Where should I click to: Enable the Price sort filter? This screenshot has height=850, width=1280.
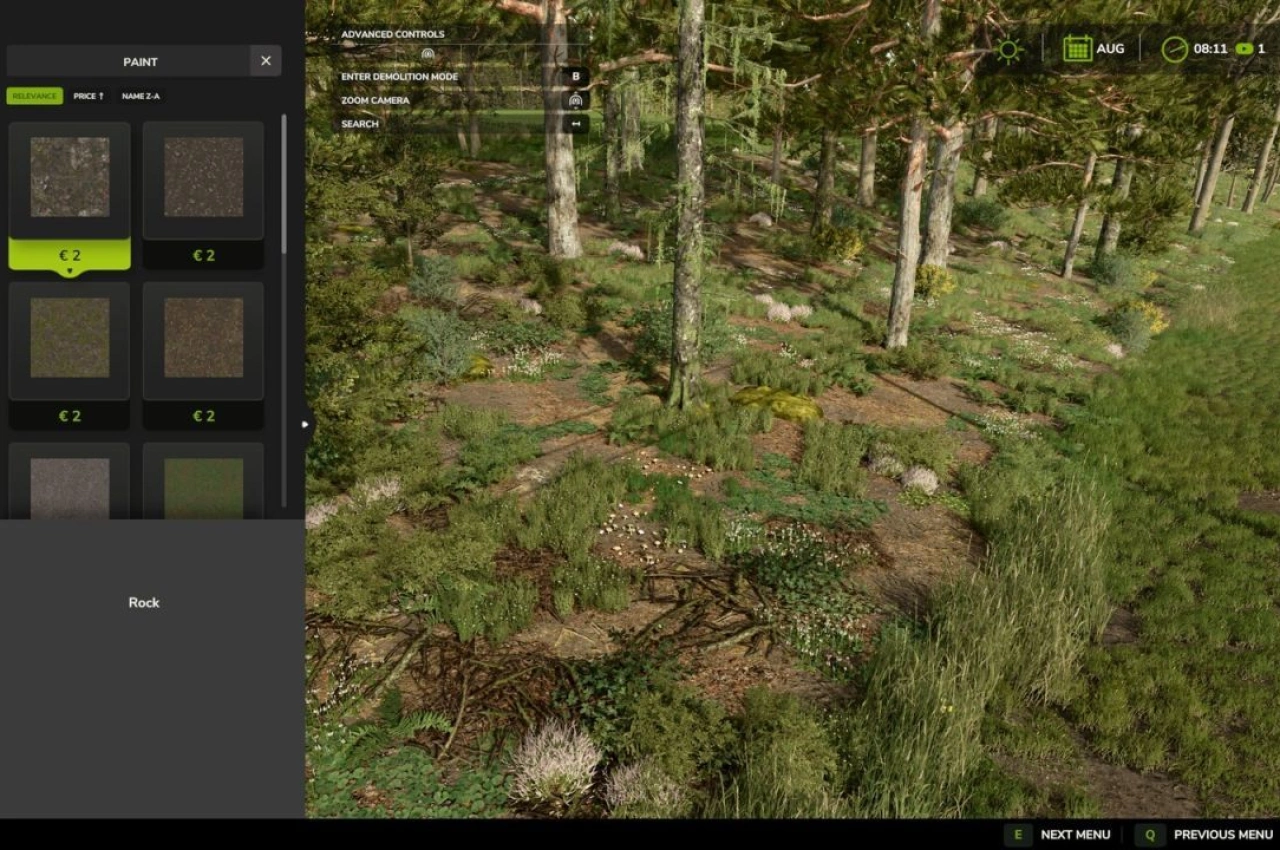click(x=85, y=96)
